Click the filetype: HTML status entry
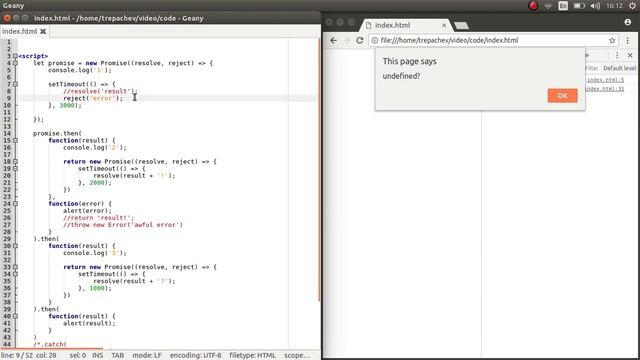The height and width of the screenshot is (360, 640). (253, 356)
